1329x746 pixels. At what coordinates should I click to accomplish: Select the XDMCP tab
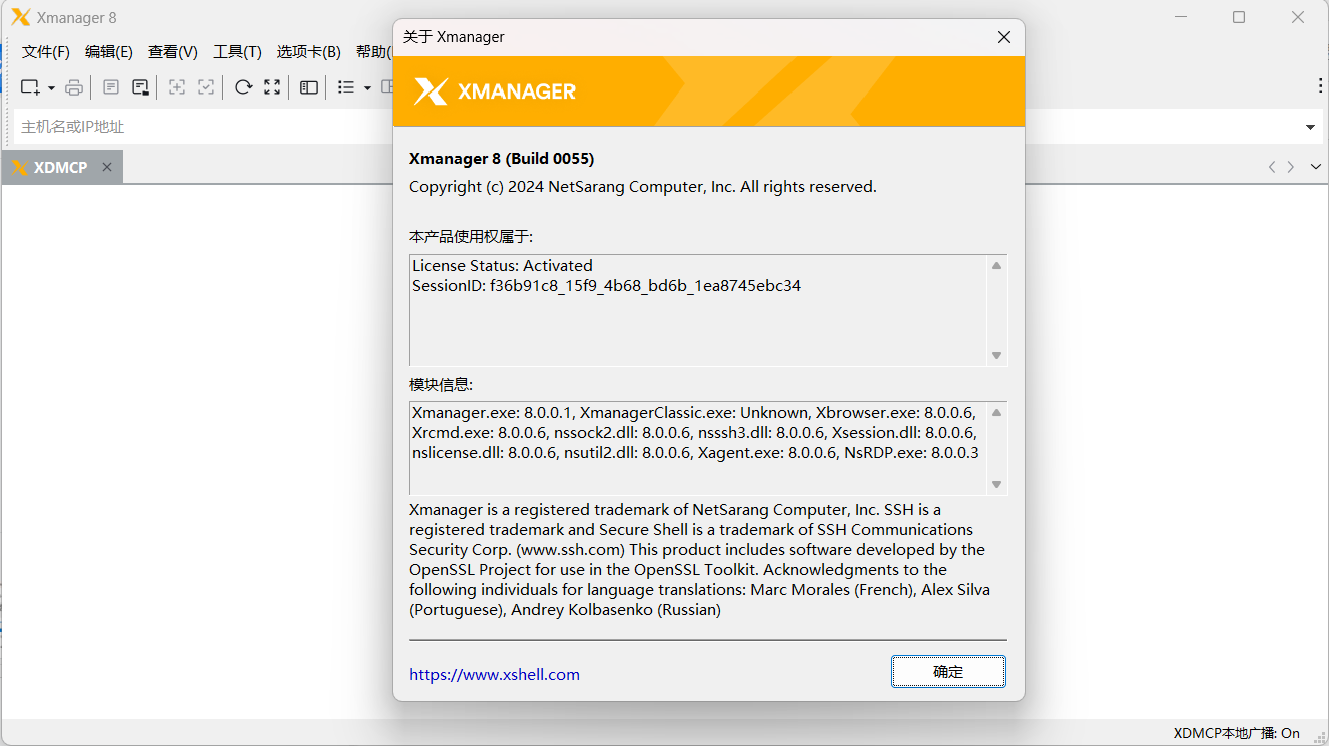[61, 167]
